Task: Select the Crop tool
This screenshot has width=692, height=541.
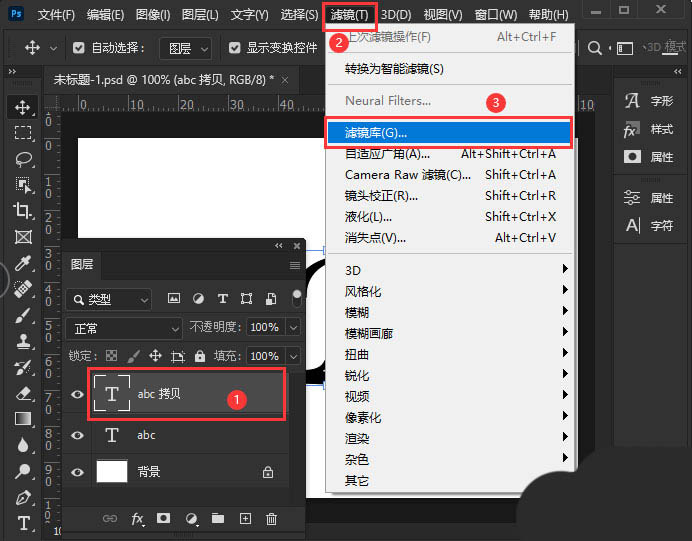Action: (23, 210)
